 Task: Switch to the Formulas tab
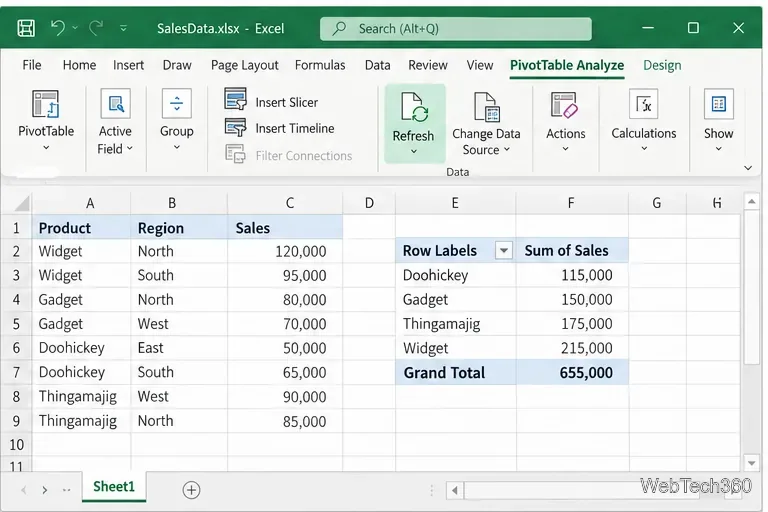pyautogui.click(x=320, y=65)
